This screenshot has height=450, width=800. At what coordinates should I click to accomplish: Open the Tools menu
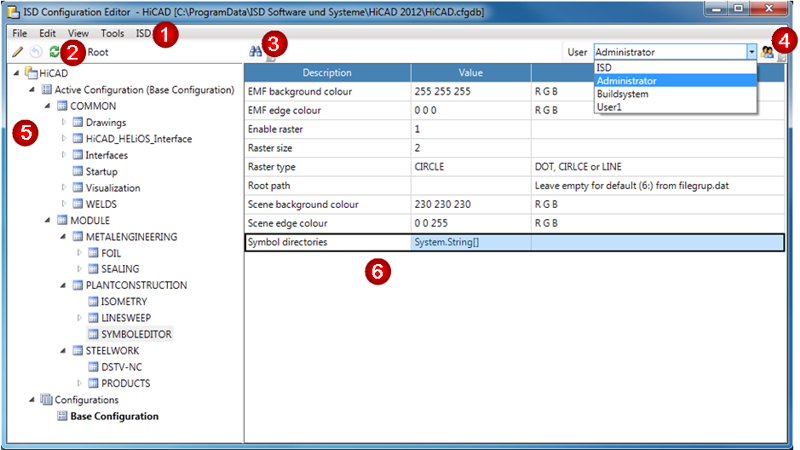112,33
